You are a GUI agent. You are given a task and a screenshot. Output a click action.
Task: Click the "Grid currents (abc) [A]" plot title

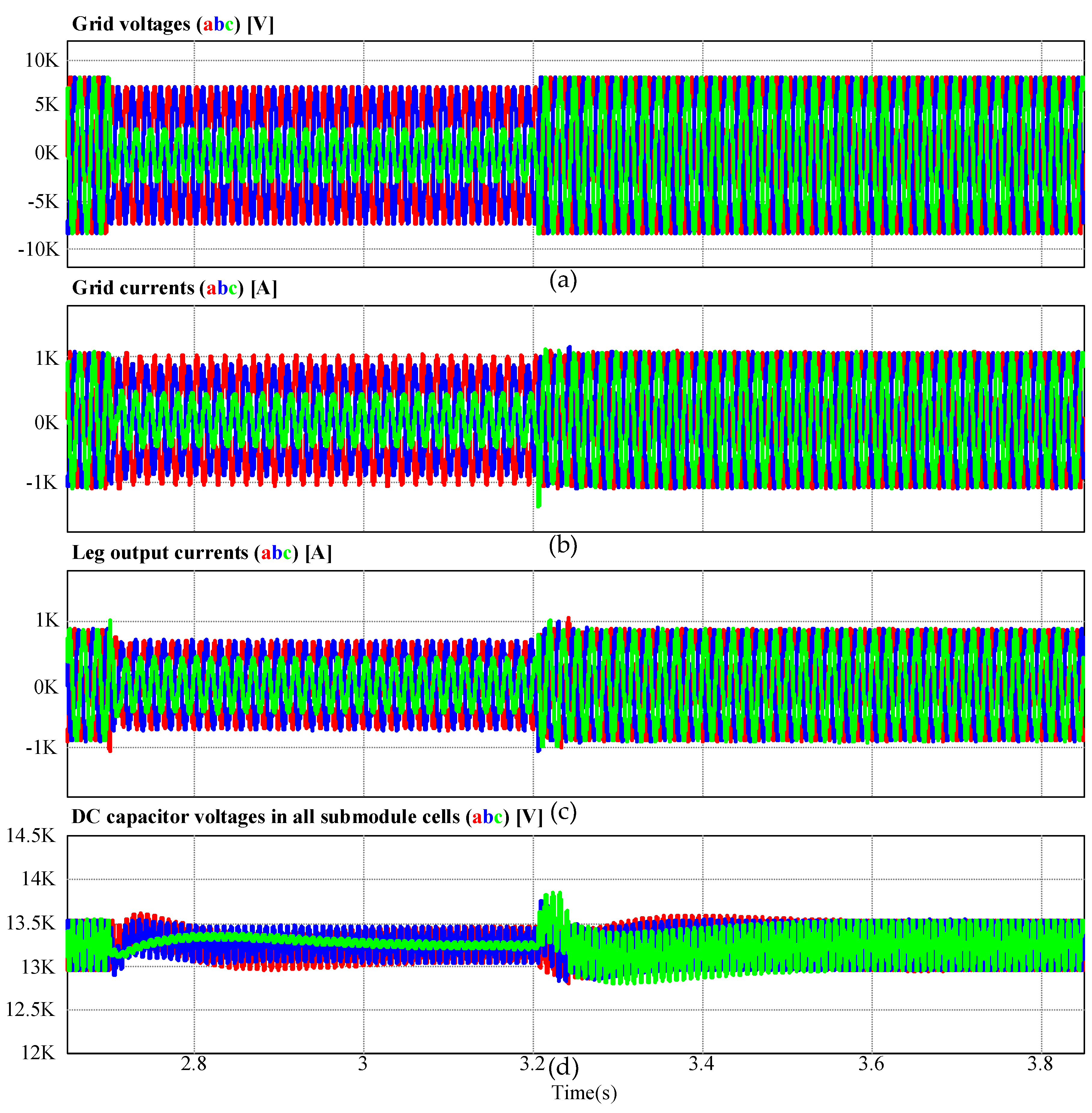175,288
